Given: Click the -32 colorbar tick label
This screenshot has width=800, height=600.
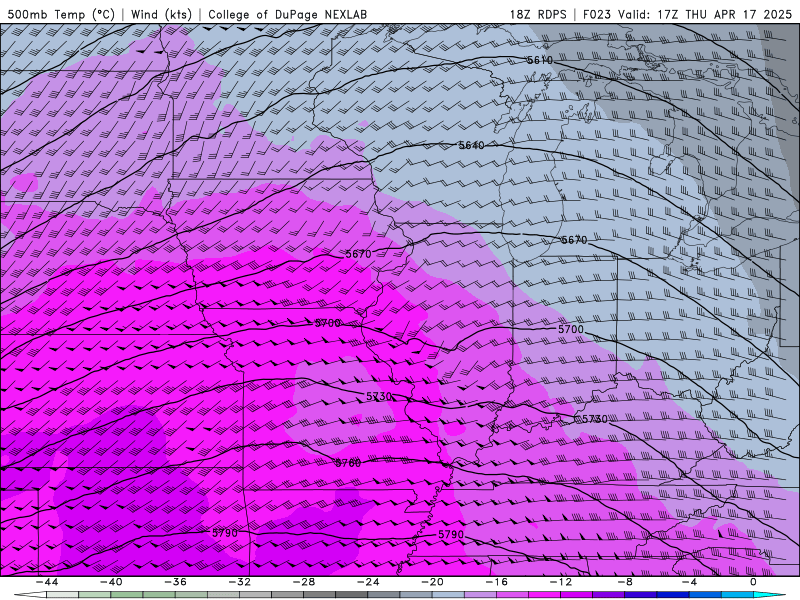Looking at the screenshot, I should click(239, 582).
